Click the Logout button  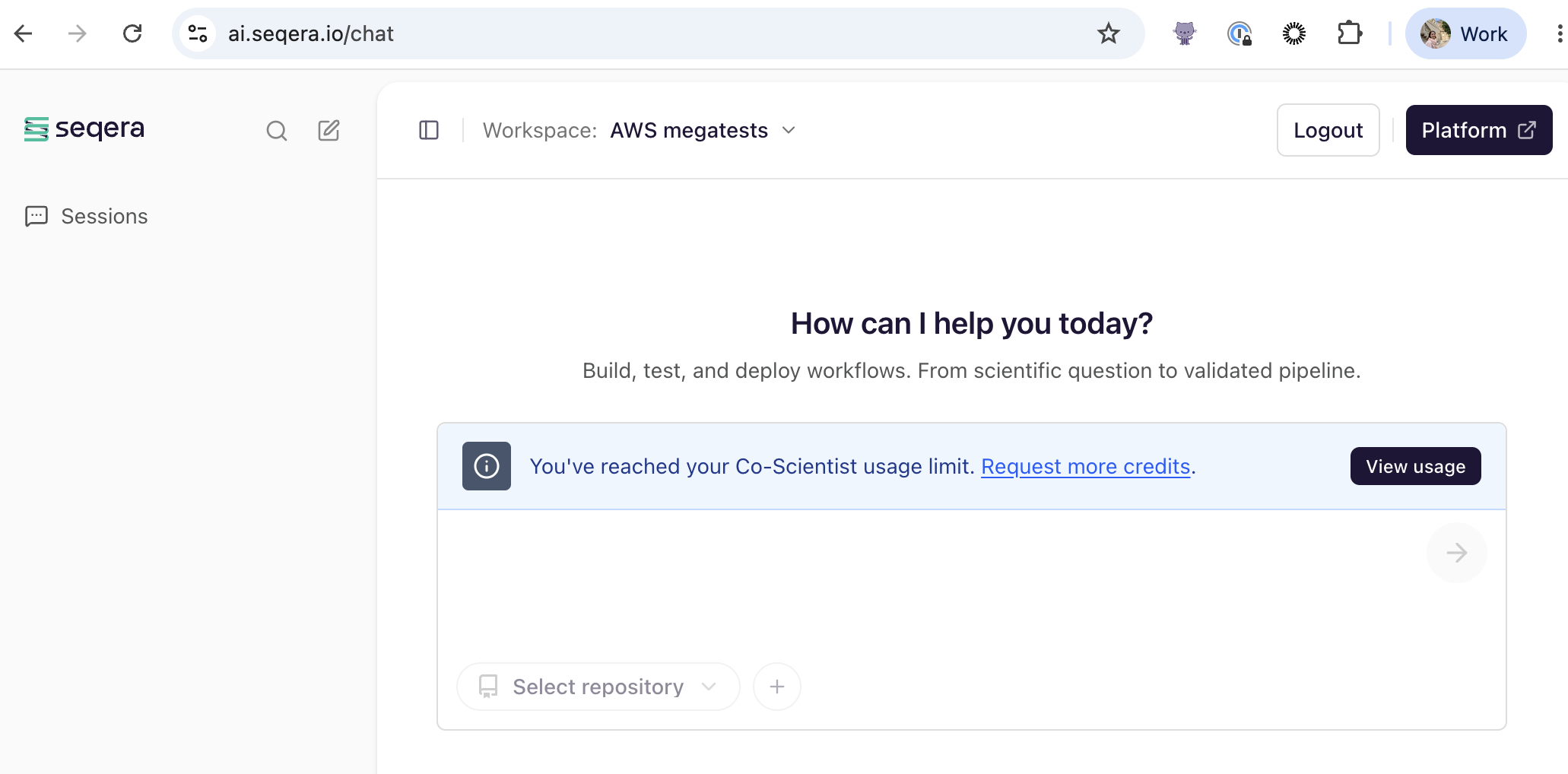(1328, 130)
